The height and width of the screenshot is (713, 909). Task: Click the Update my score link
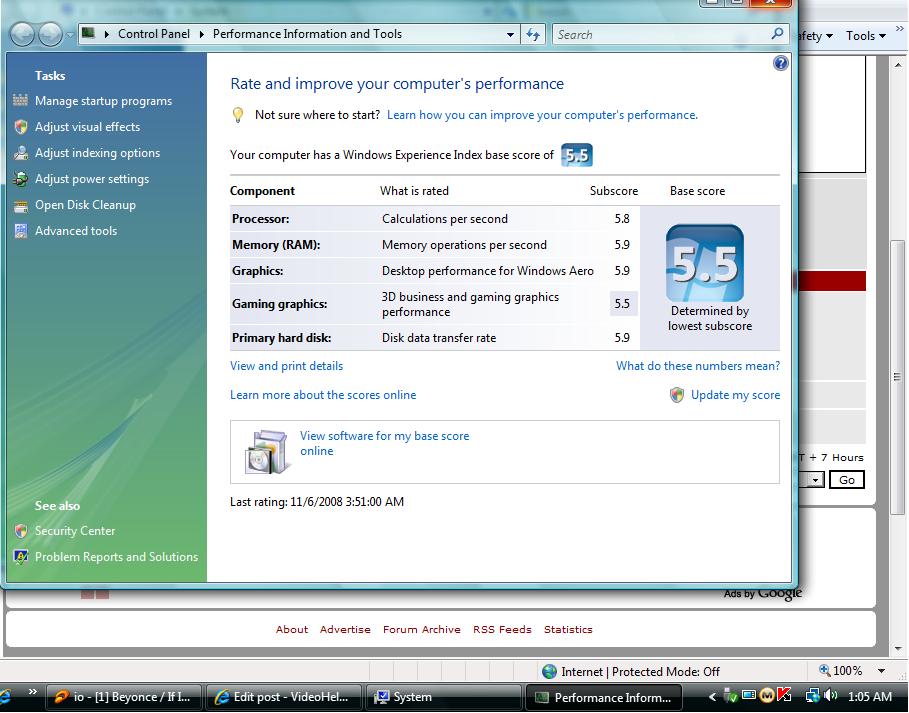(x=735, y=395)
